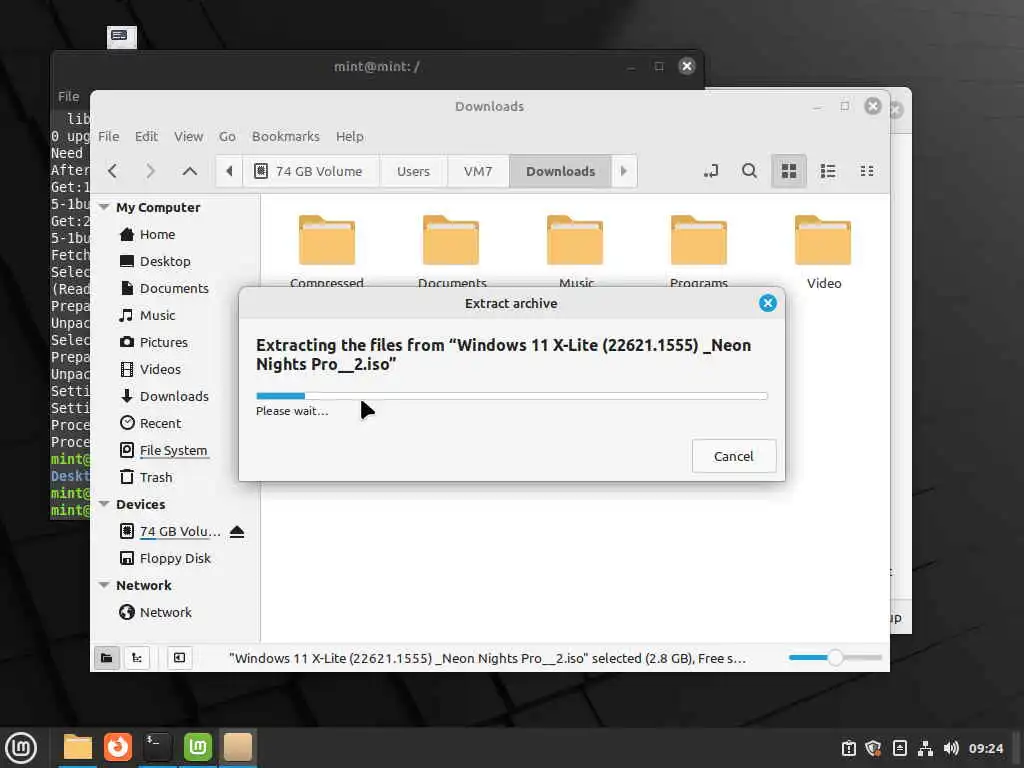1024x768 pixels.
Task: Open the Linux Mint start menu
Action: (x=21, y=747)
